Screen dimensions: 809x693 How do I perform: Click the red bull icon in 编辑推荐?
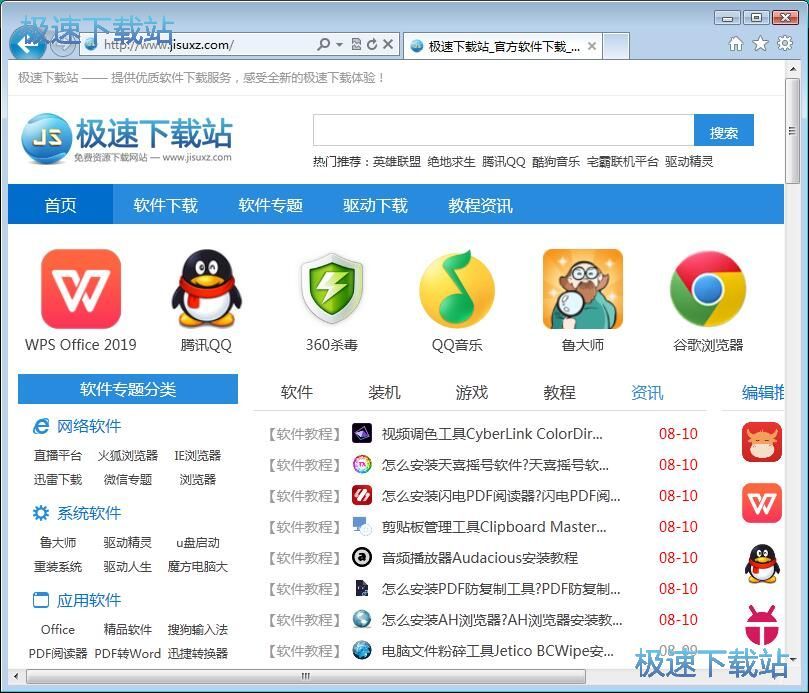coord(762,442)
